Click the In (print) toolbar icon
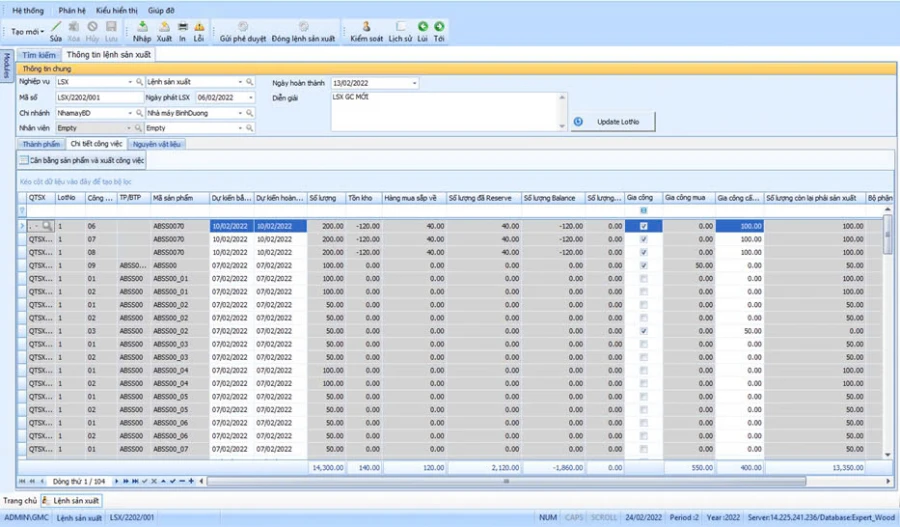 [x=183, y=27]
